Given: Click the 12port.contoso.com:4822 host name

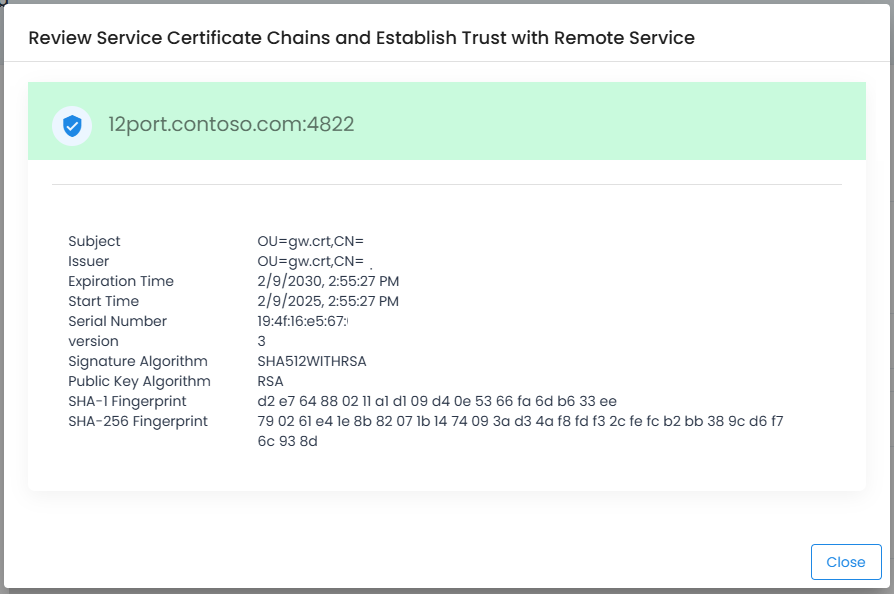Looking at the screenshot, I should tap(231, 125).
